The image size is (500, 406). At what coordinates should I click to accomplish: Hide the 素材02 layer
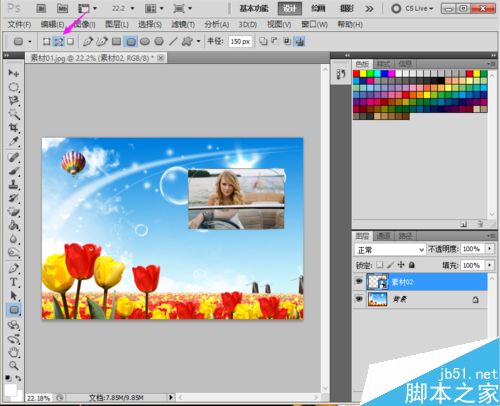click(359, 281)
